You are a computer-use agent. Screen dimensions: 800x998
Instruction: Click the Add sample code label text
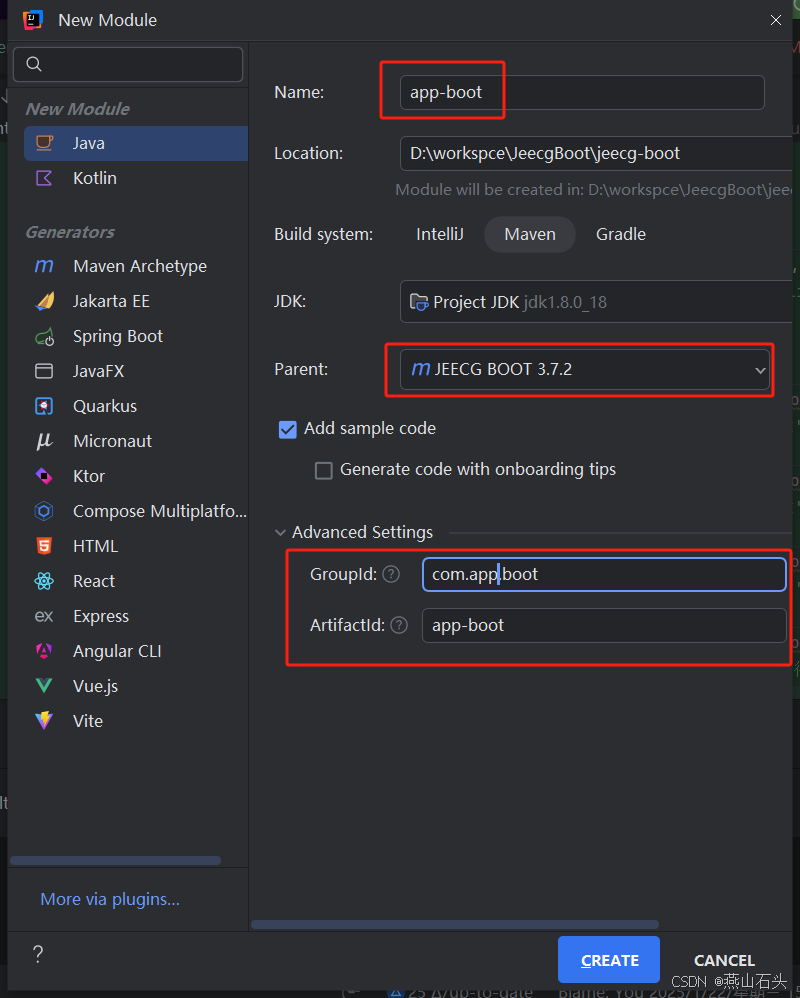pos(370,428)
